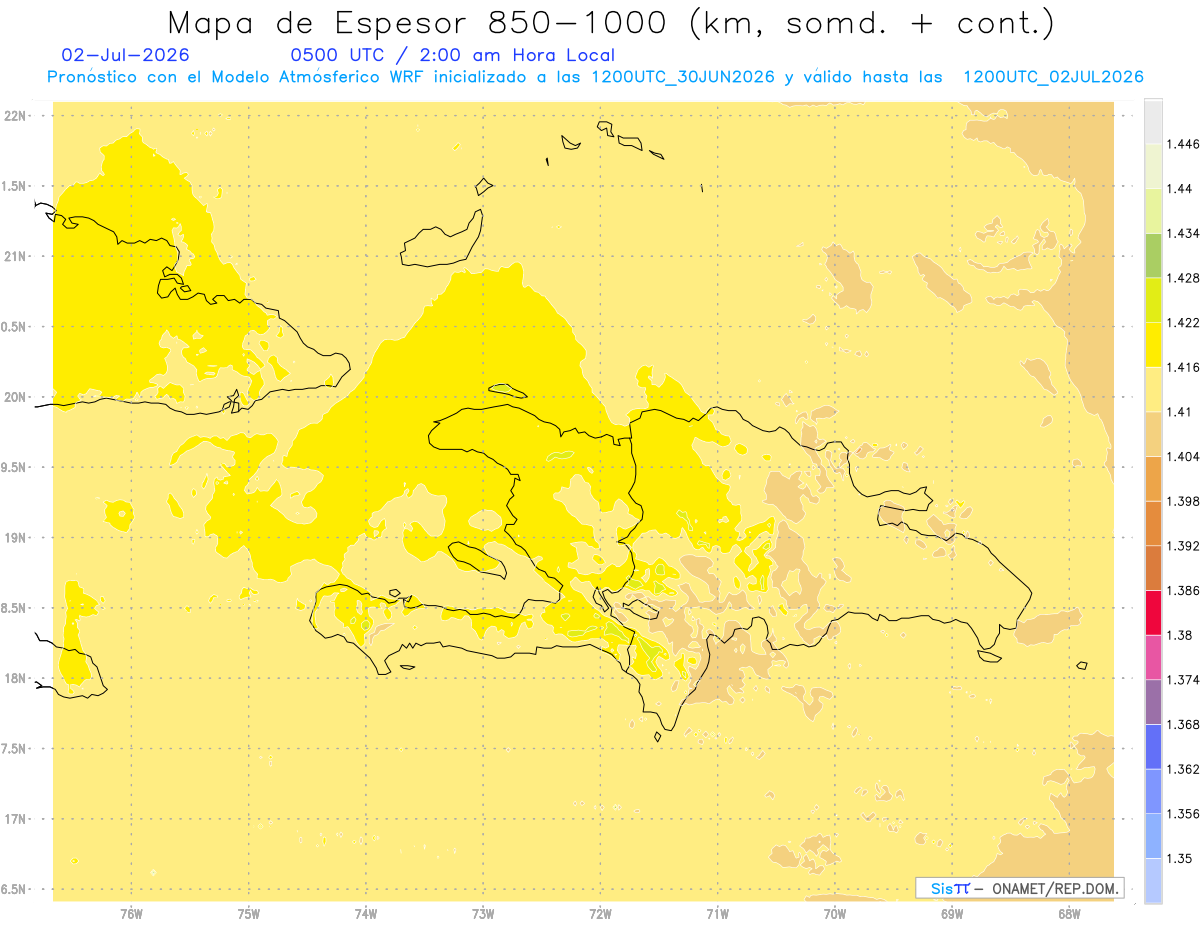Click the "71W" longitude label
The width and height of the screenshot is (1200, 927).
pos(717,913)
